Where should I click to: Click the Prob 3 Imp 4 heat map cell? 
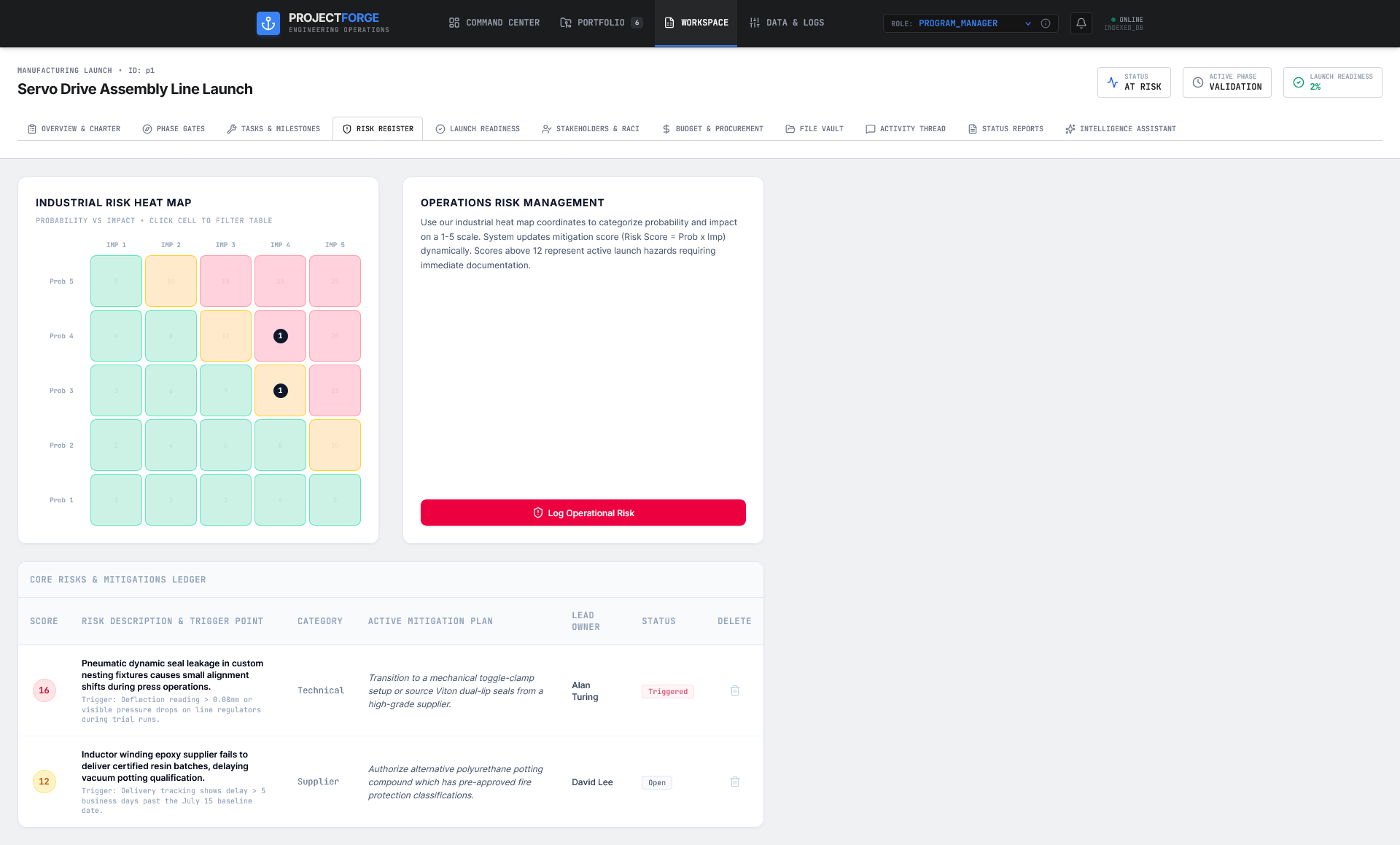[280, 391]
